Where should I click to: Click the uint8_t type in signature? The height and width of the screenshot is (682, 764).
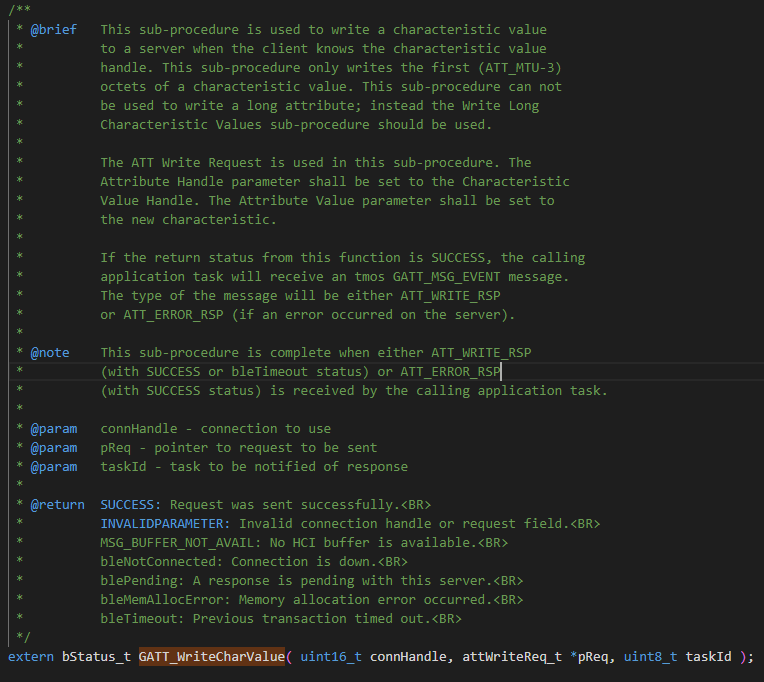click(653, 657)
